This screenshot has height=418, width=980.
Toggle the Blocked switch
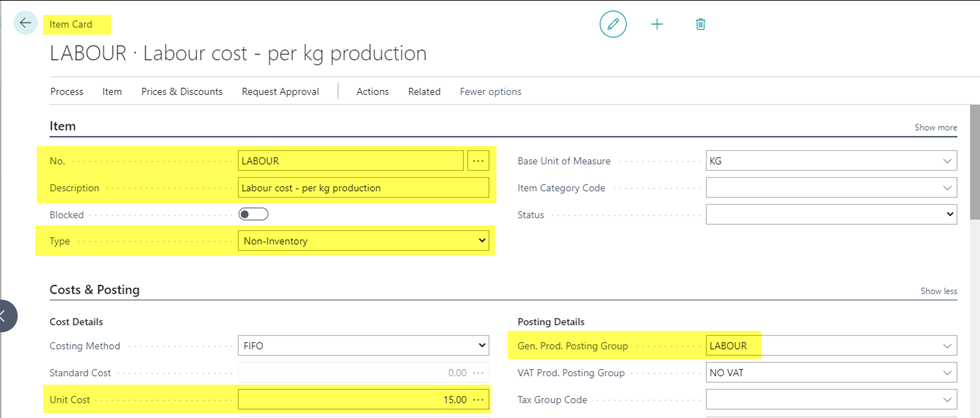(253, 214)
